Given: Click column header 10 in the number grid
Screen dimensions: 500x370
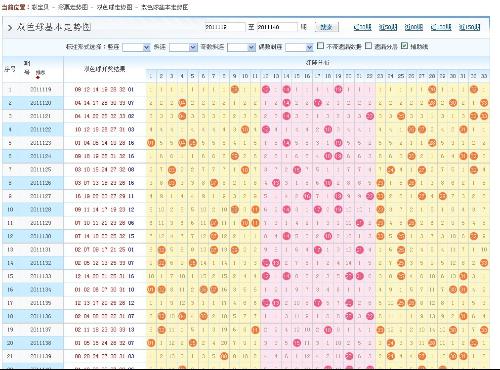Looking at the screenshot, I should coord(245,76).
